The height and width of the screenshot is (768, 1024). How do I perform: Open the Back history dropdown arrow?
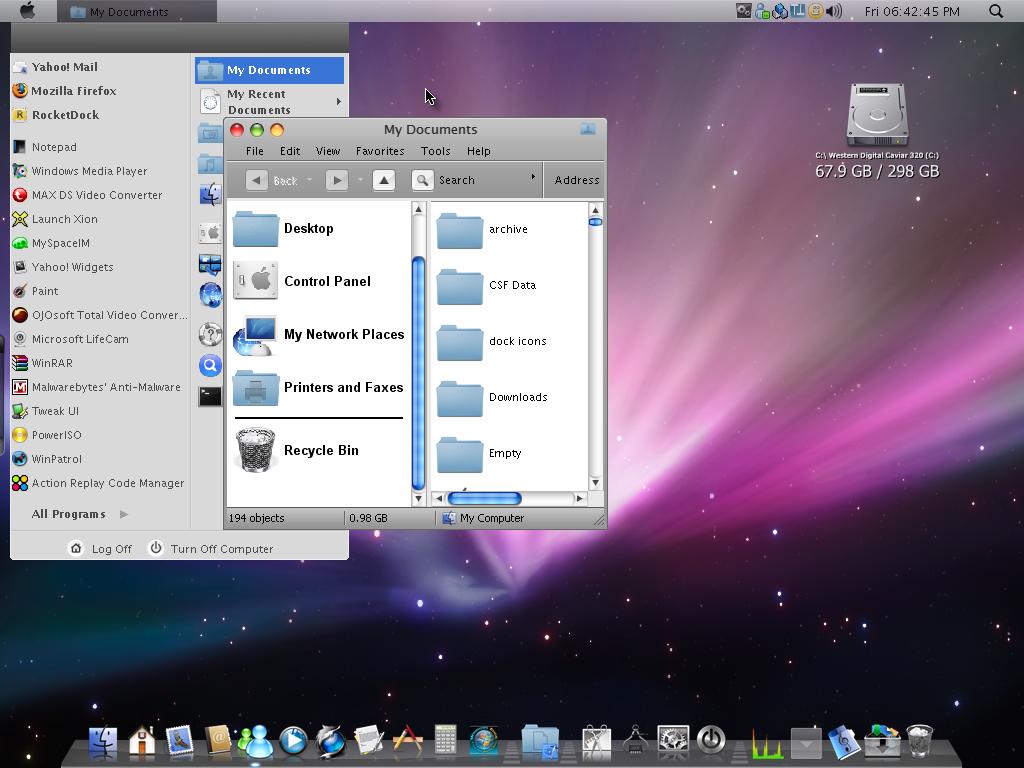pyautogui.click(x=310, y=180)
